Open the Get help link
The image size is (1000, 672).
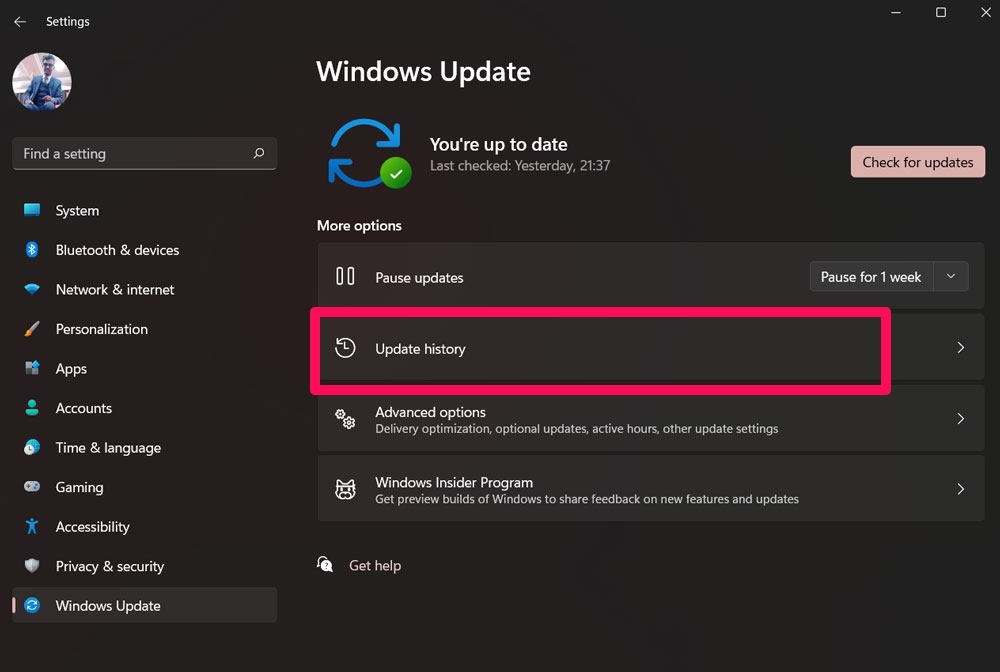click(x=374, y=566)
